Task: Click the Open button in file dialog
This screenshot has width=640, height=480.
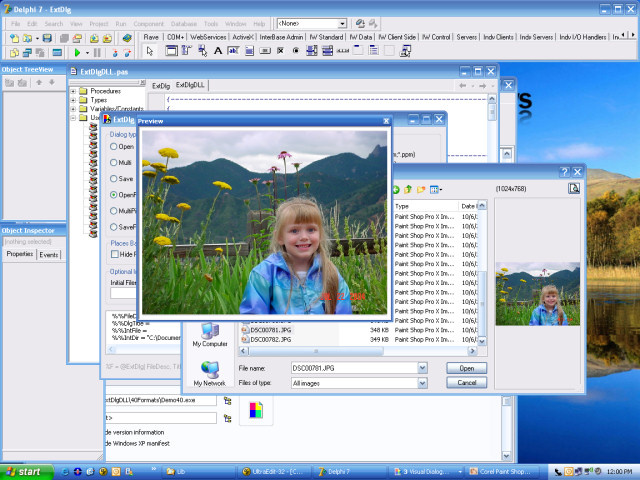Action: tap(467, 368)
